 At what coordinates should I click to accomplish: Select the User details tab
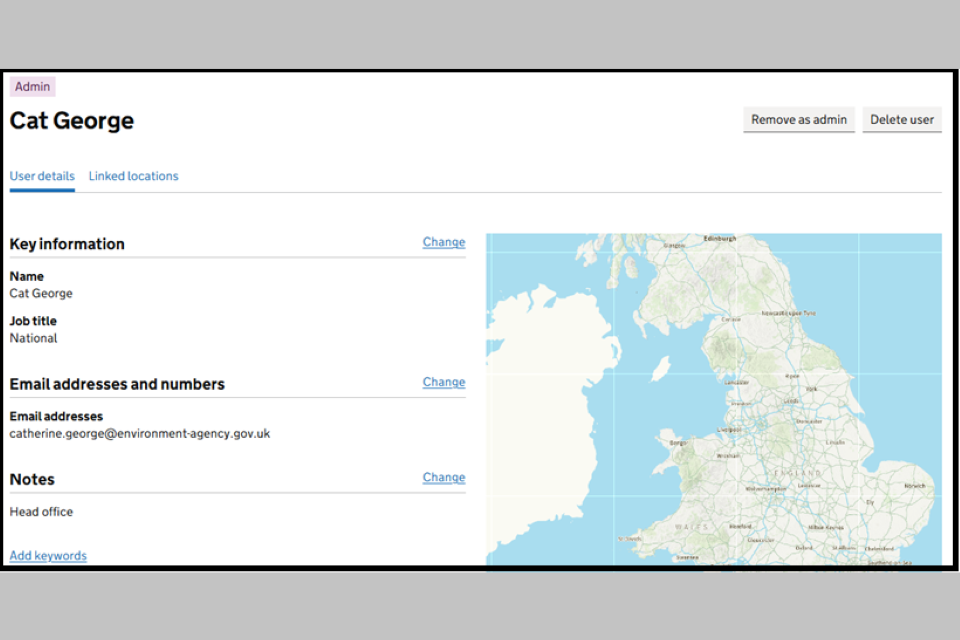point(42,176)
